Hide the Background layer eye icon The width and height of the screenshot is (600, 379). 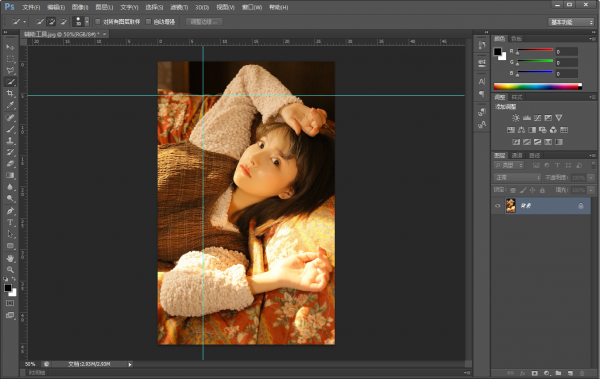pos(497,206)
